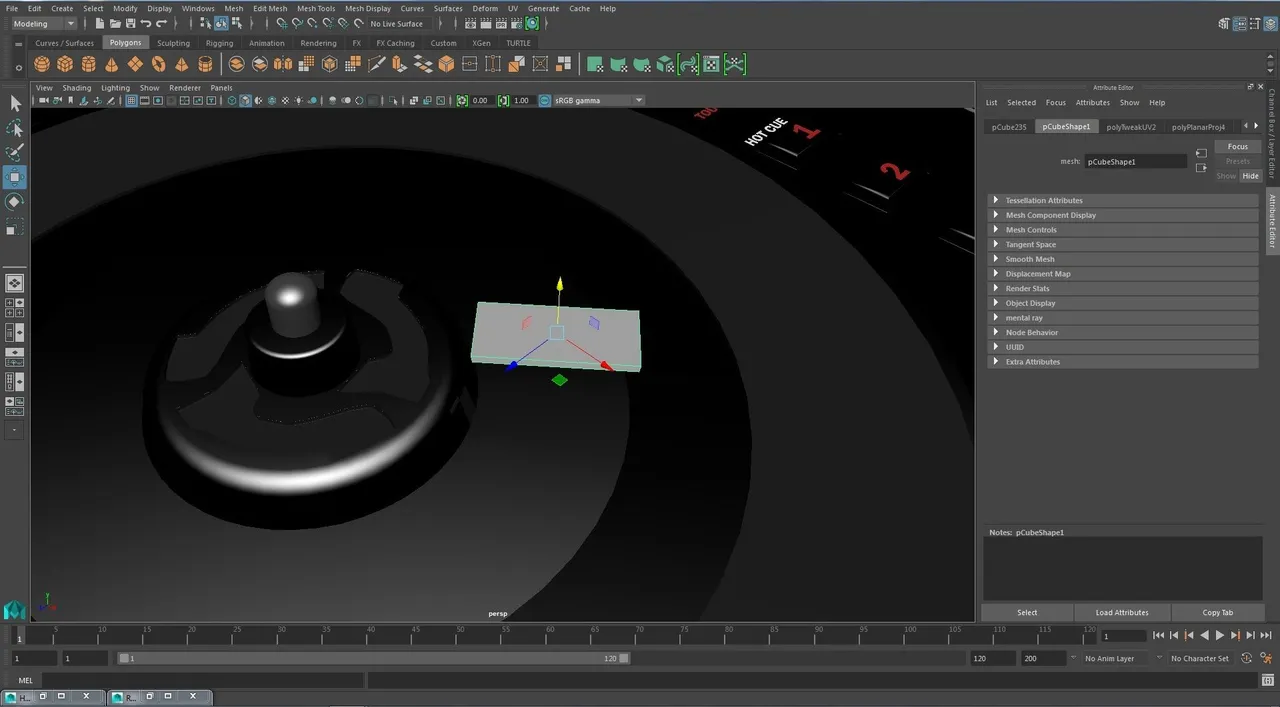Activate the Move tool
This screenshot has height=707, width=1280.
pyautogui.click(x=15, y=178)
